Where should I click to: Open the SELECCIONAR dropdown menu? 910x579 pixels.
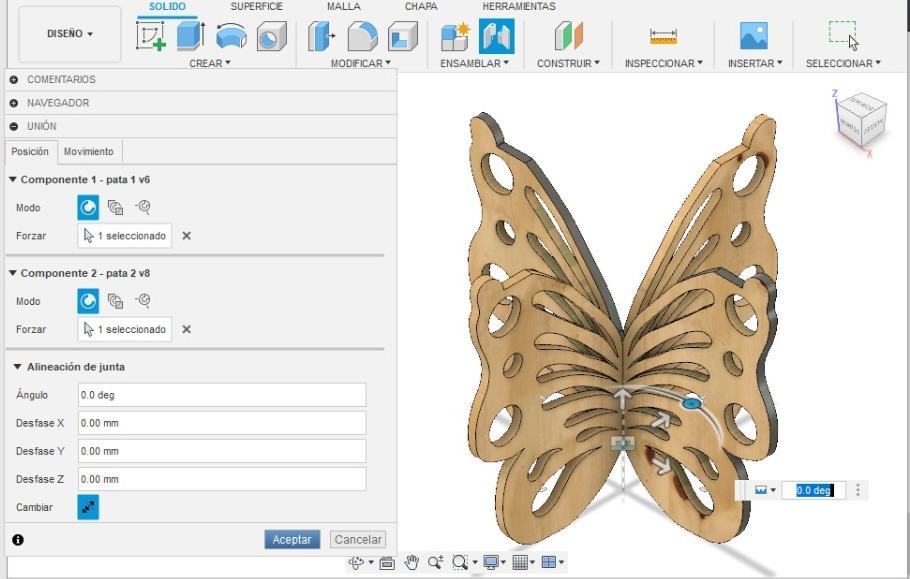click(x=843, y=63)
